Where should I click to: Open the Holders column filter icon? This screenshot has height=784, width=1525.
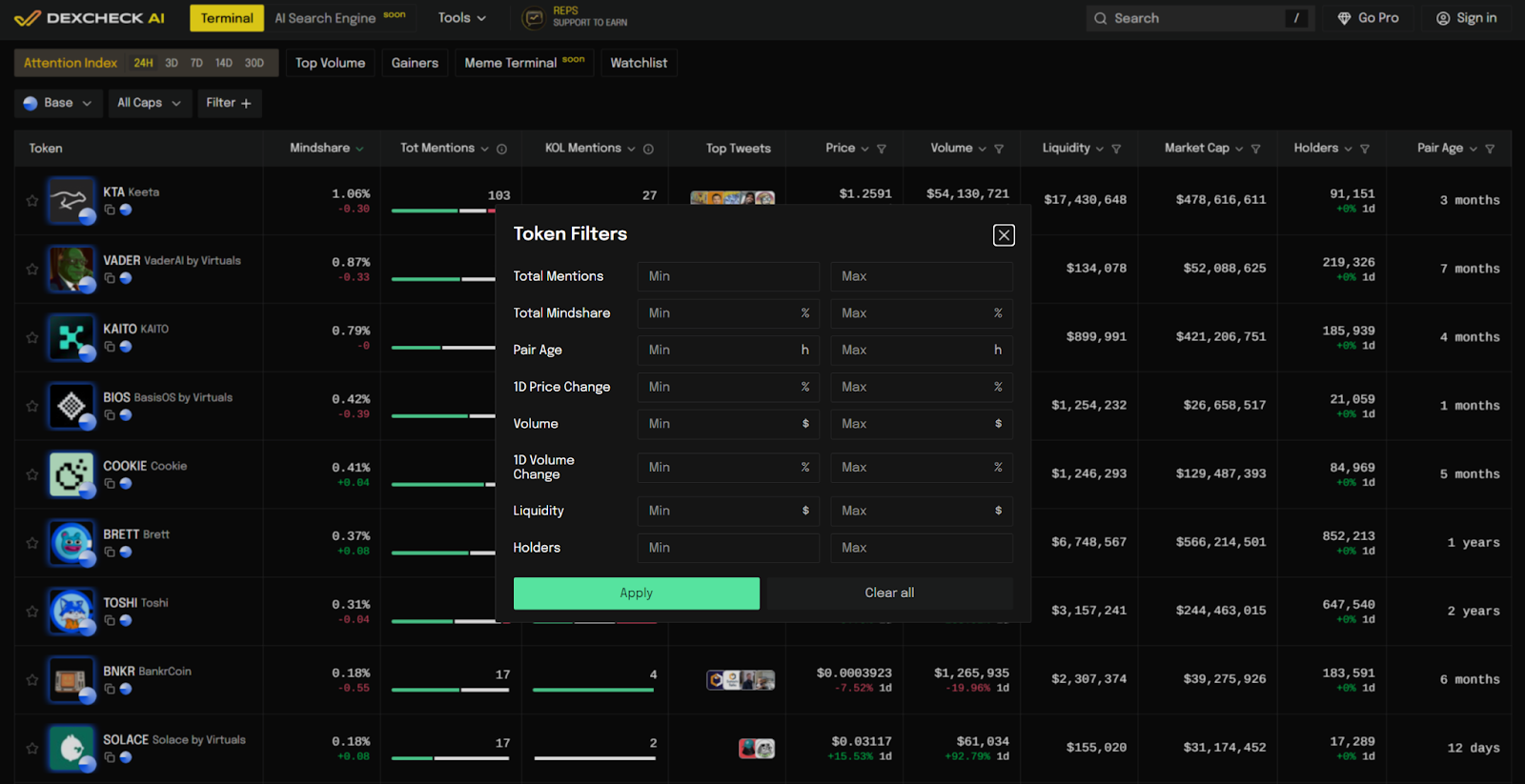pyautogui.click(x=1365, y=149)
